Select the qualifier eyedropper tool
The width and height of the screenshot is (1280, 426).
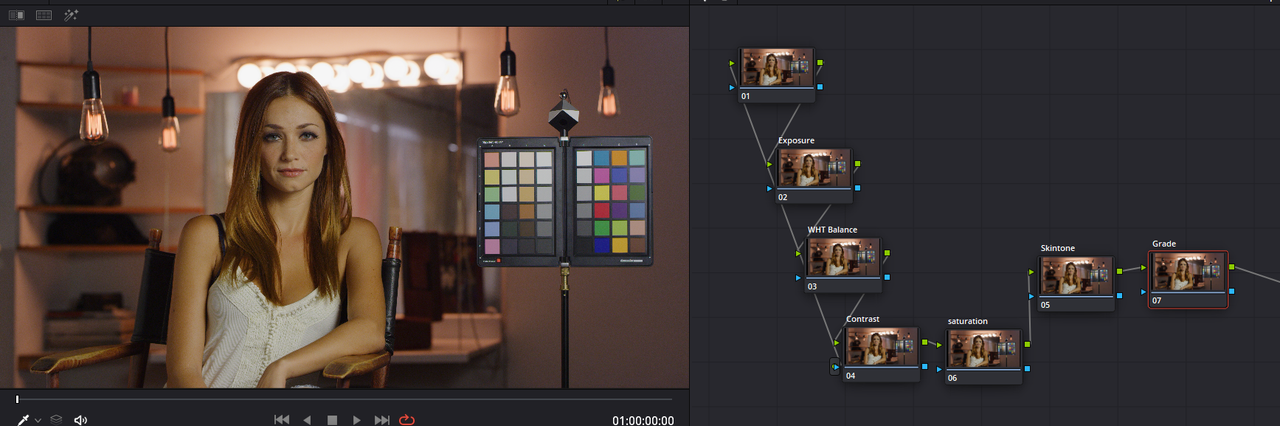tap(23, 420)
